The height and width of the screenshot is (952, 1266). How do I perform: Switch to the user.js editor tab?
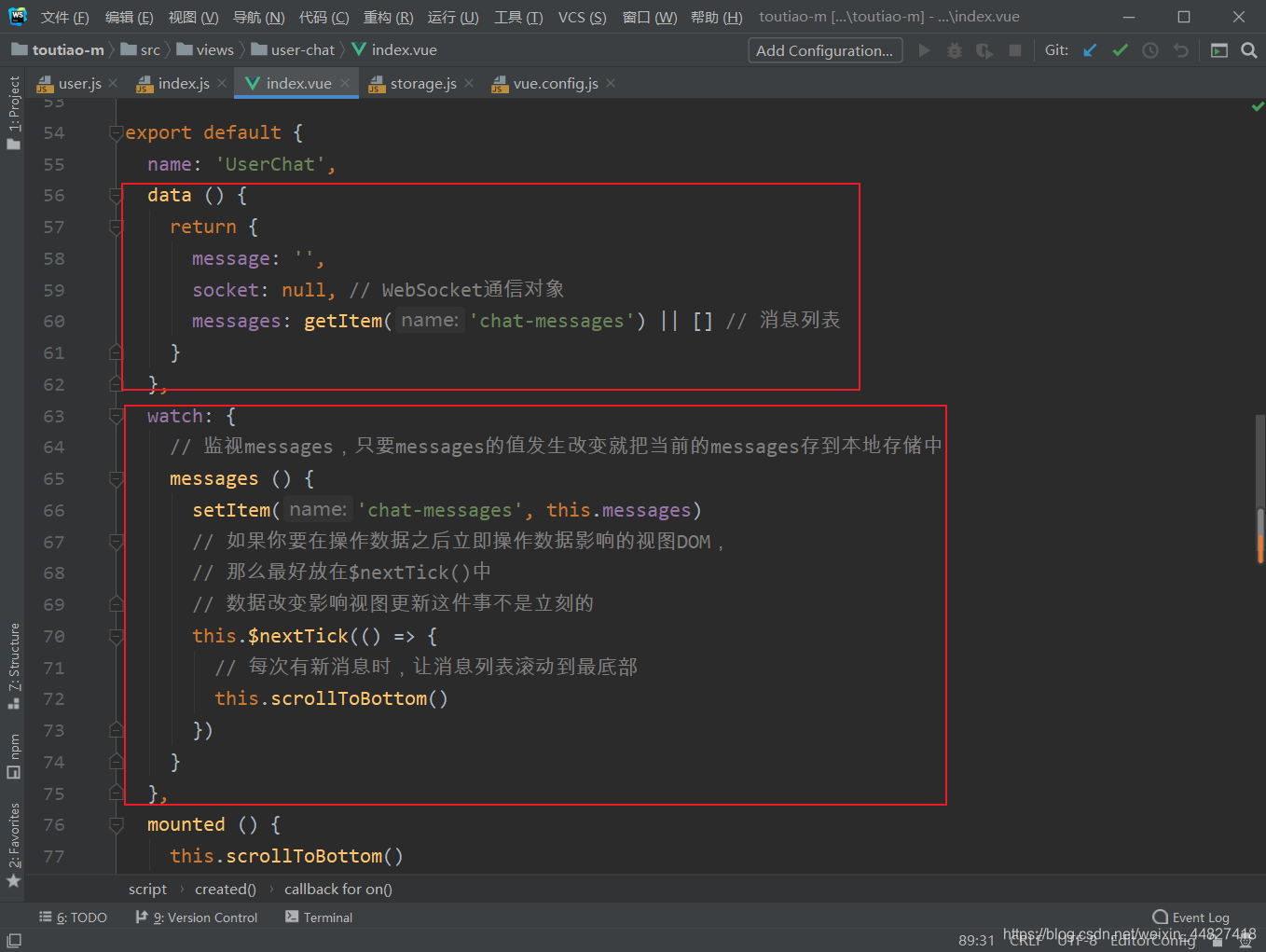(78, 83)
